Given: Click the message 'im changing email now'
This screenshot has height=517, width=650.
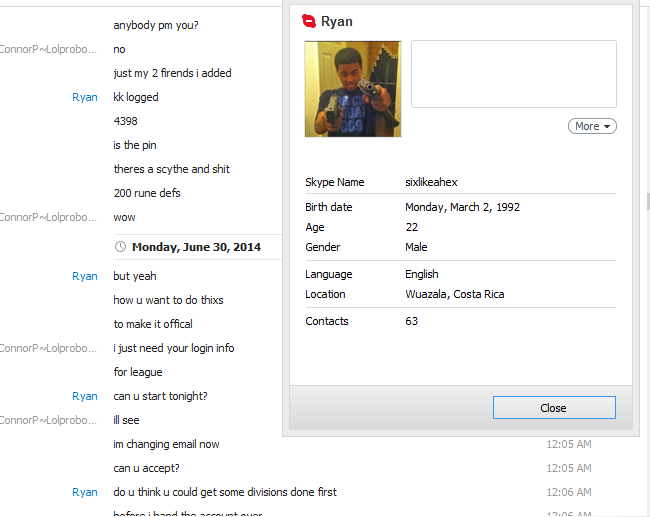Looking at the screenshot, I should [x=166, y=444].
